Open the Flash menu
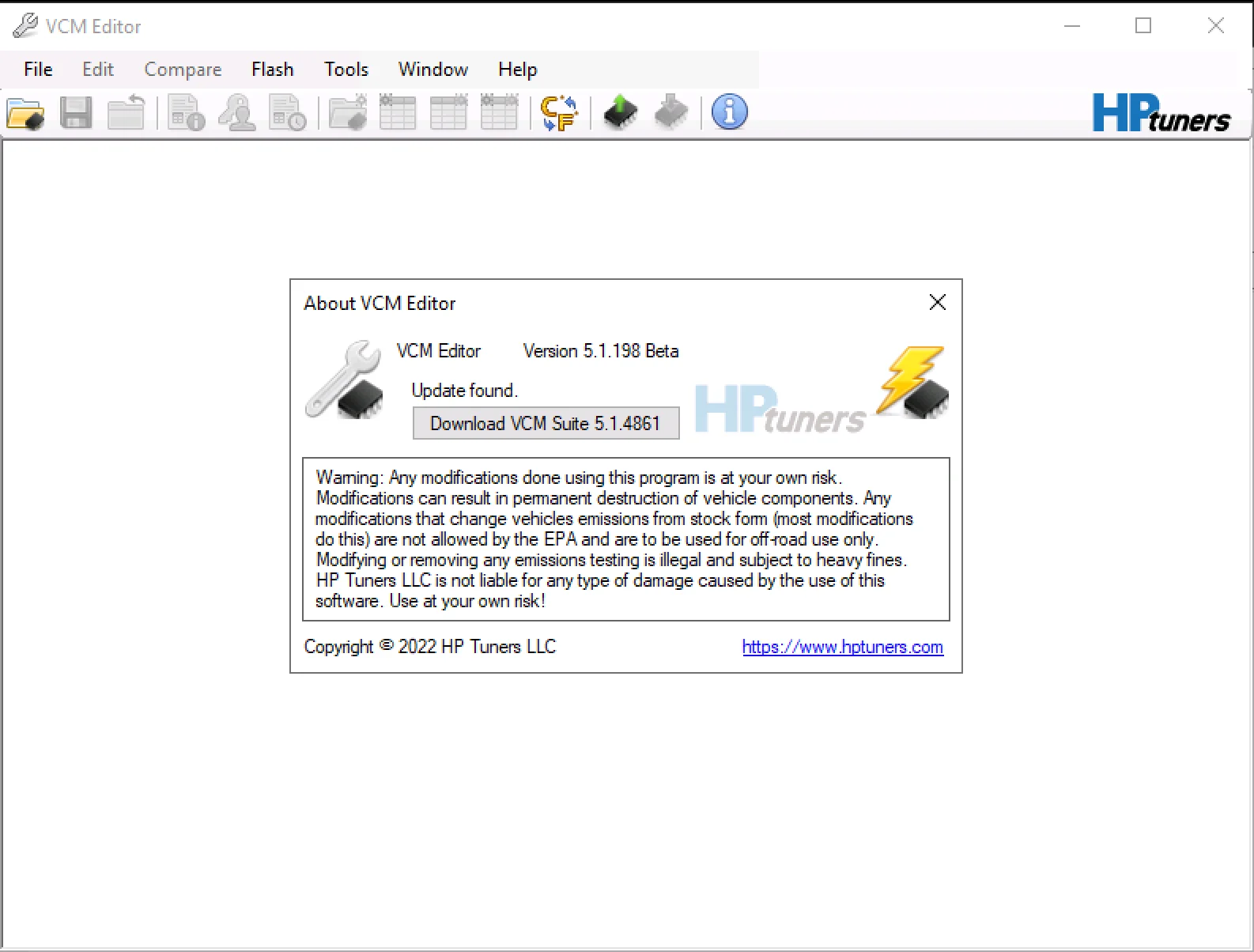The width and height of the screenshot is (1254, 952). click(x=273, y=70)
